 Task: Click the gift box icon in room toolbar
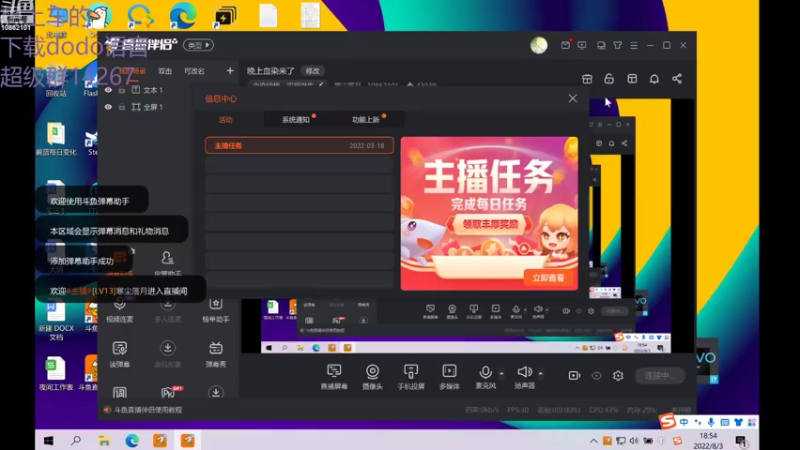[587, 79]
